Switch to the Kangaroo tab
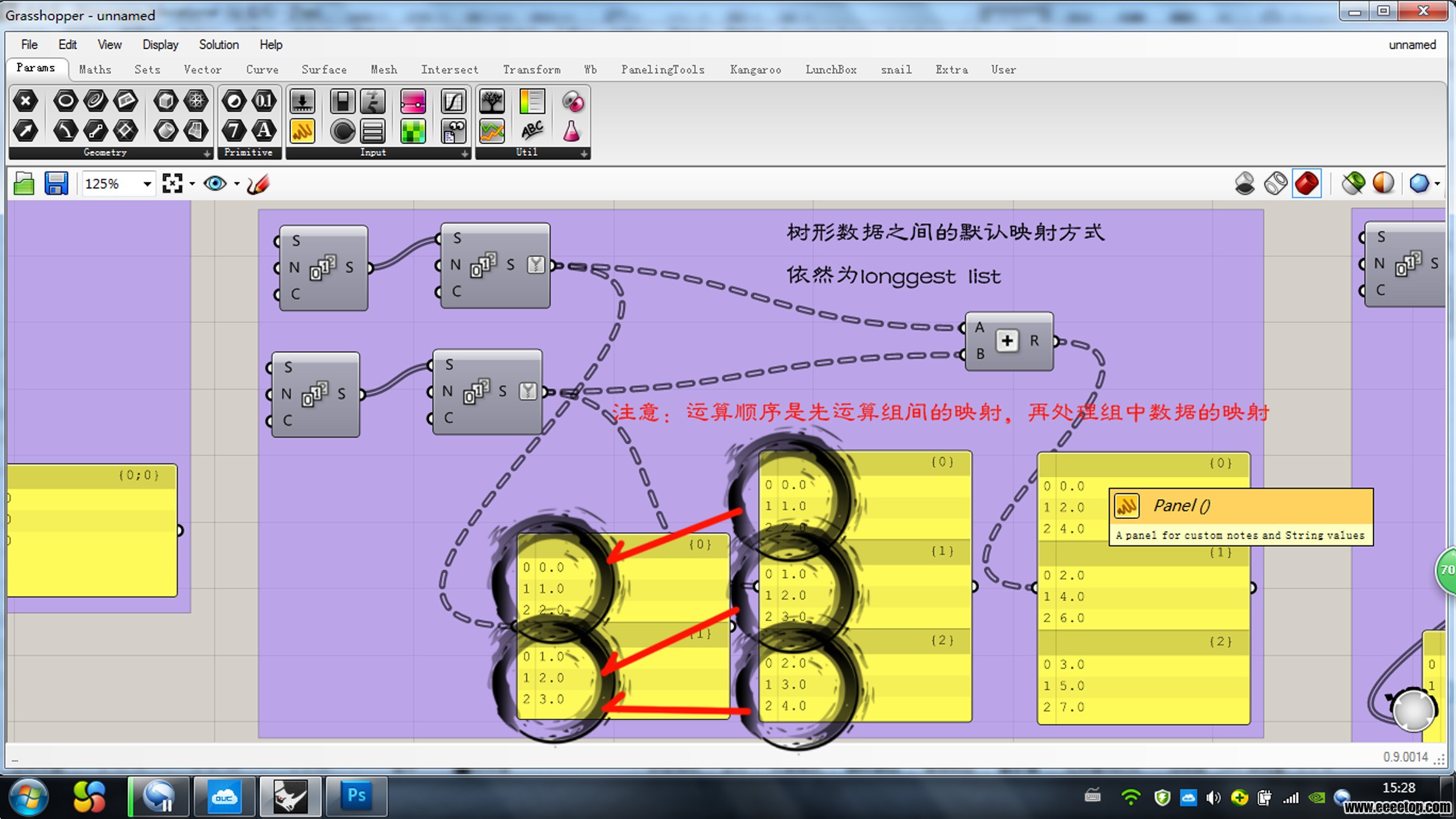1456x819 pixels. point(755,70)
